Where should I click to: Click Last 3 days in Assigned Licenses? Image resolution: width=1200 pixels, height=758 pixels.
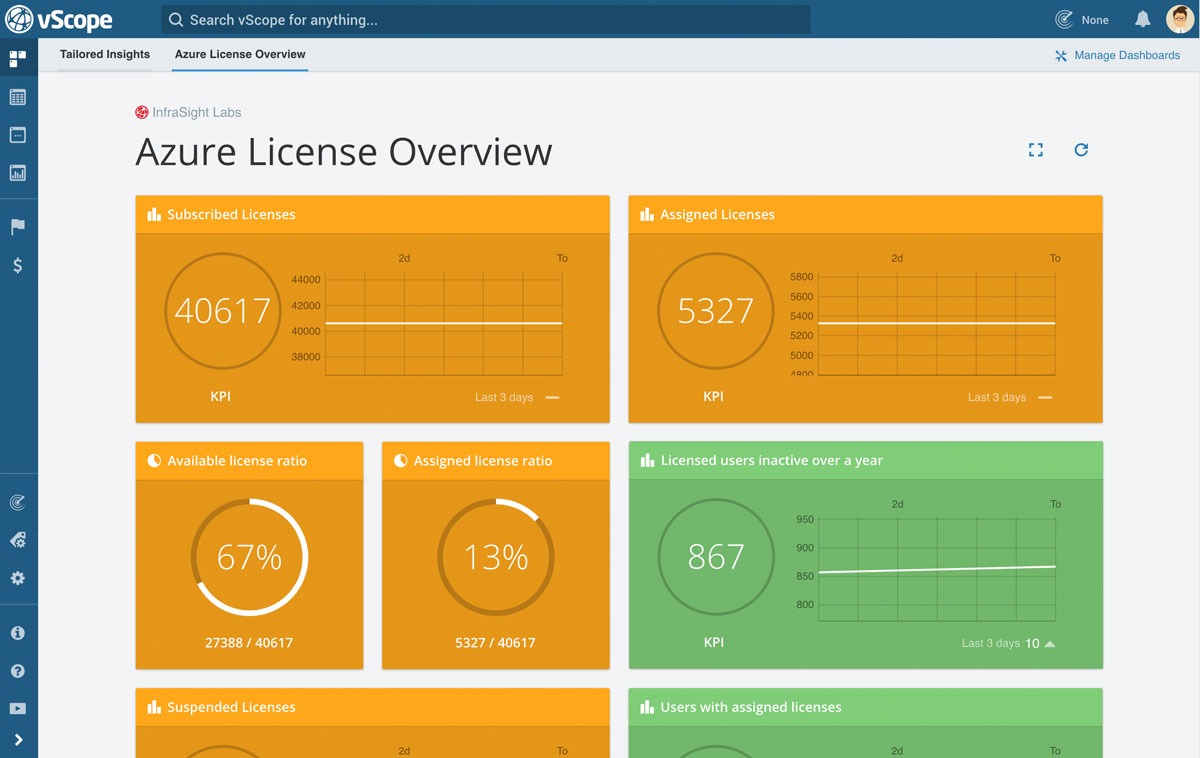[997, 397]
